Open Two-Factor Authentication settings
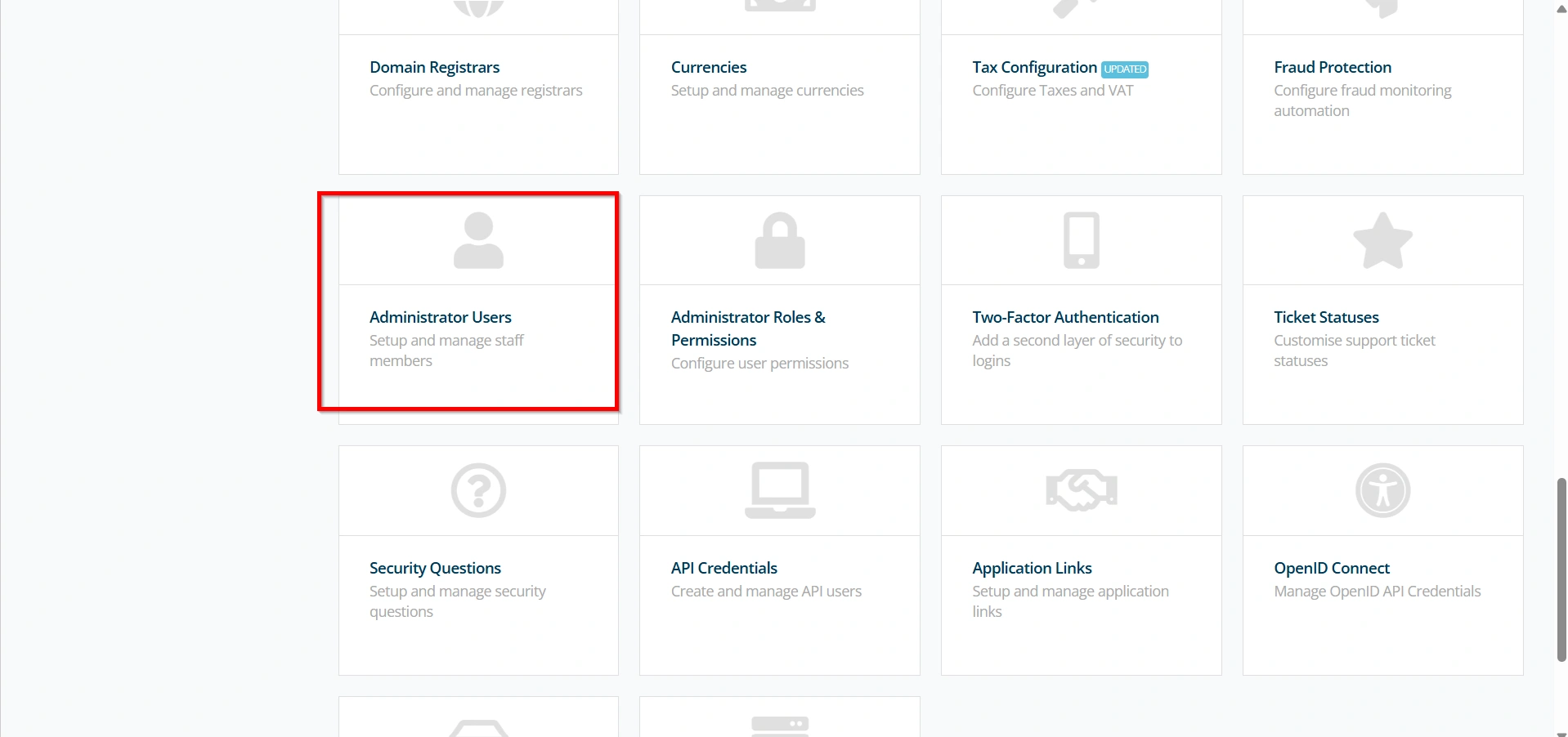 click(1065, 317)
